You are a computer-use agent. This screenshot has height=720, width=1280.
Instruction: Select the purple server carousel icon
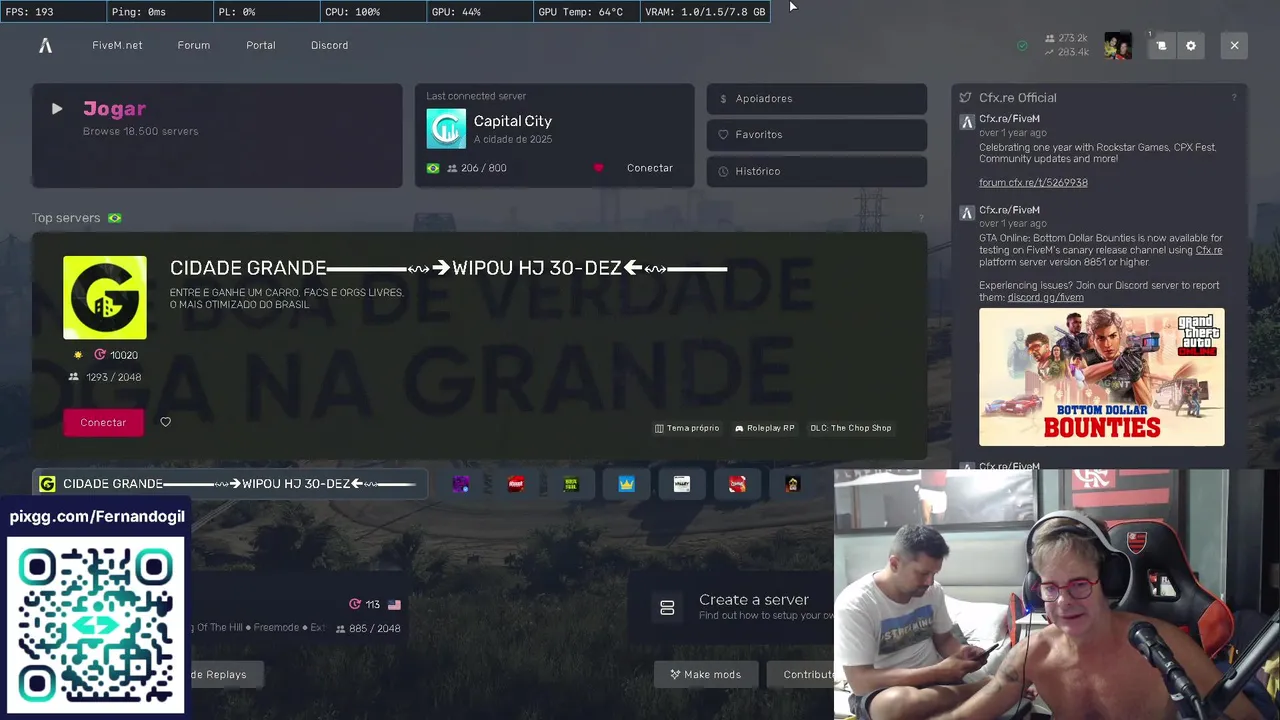coord(461,484)
